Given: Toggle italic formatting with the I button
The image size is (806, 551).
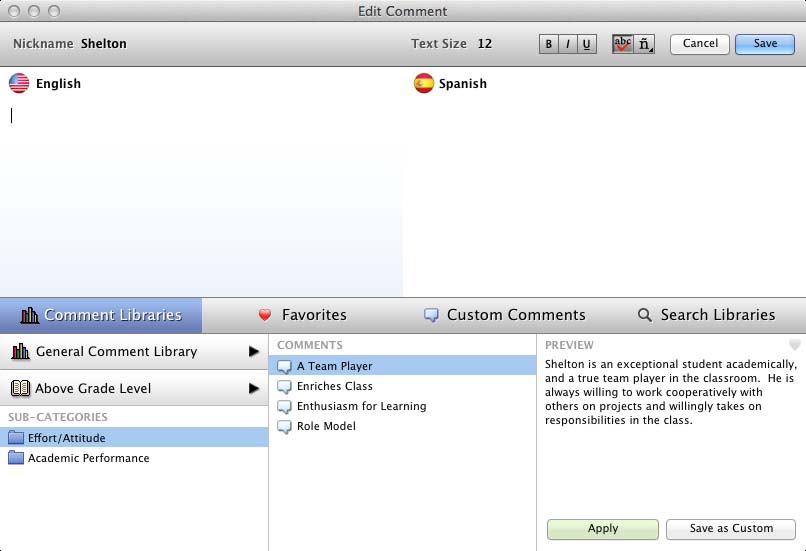Looking at the screenshot, I should click(567, 44).
